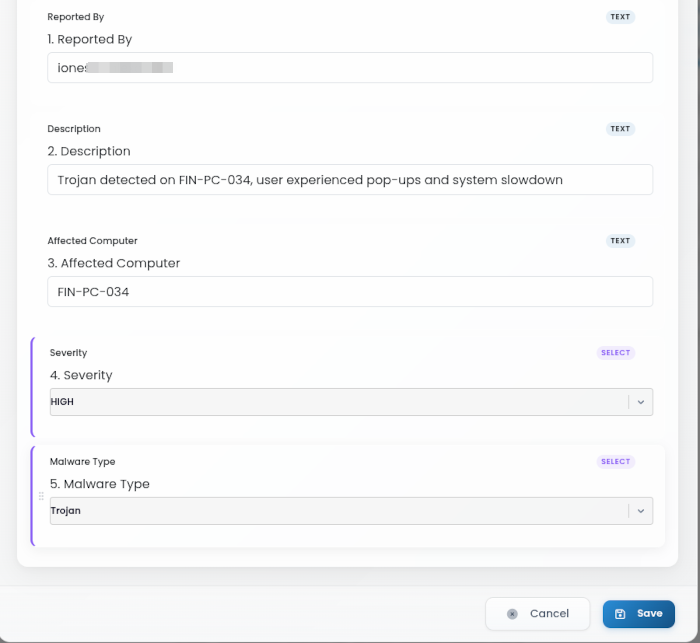The height and width of the screenshot is (643, 700).
Task: Select the Affected Computer field with FIN-PC-034
Action: point(350,292)
